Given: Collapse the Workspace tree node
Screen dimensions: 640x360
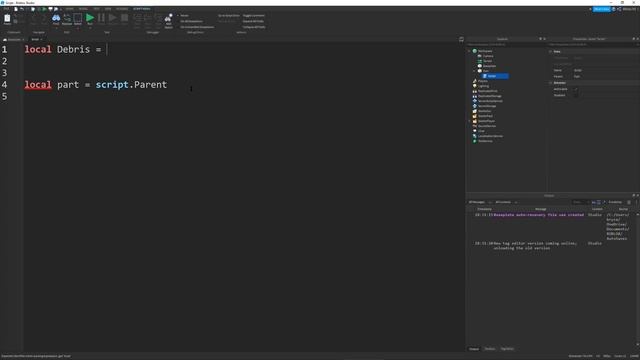Looking at the screenshot, I should click(x=469, y=51).
